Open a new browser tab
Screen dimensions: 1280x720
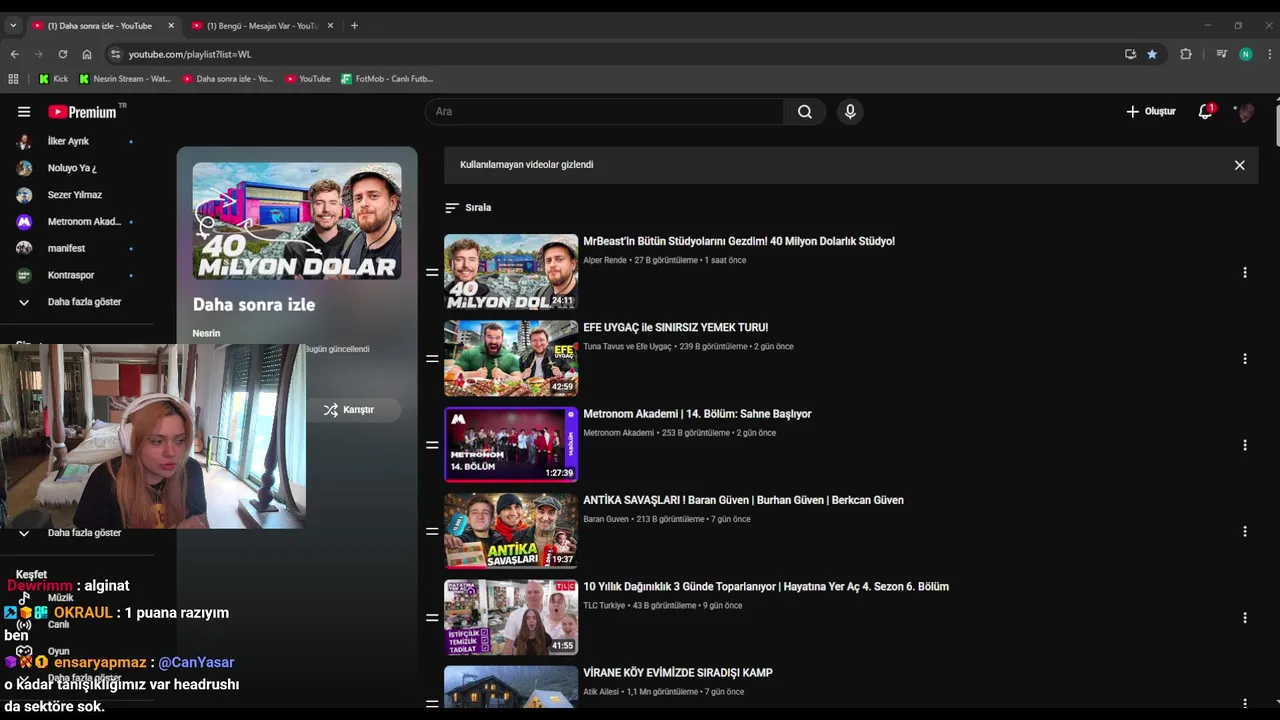(354, 26)
